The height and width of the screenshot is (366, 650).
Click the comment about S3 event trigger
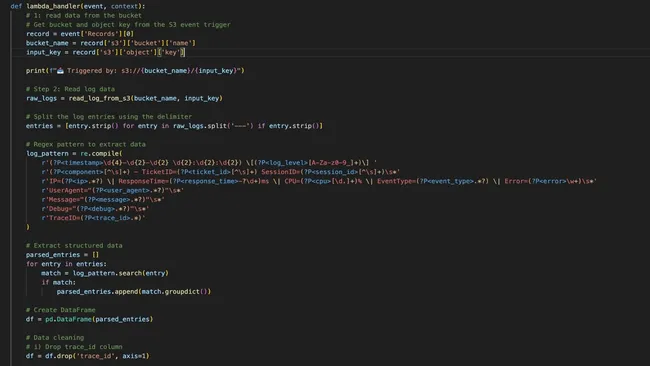128,24
